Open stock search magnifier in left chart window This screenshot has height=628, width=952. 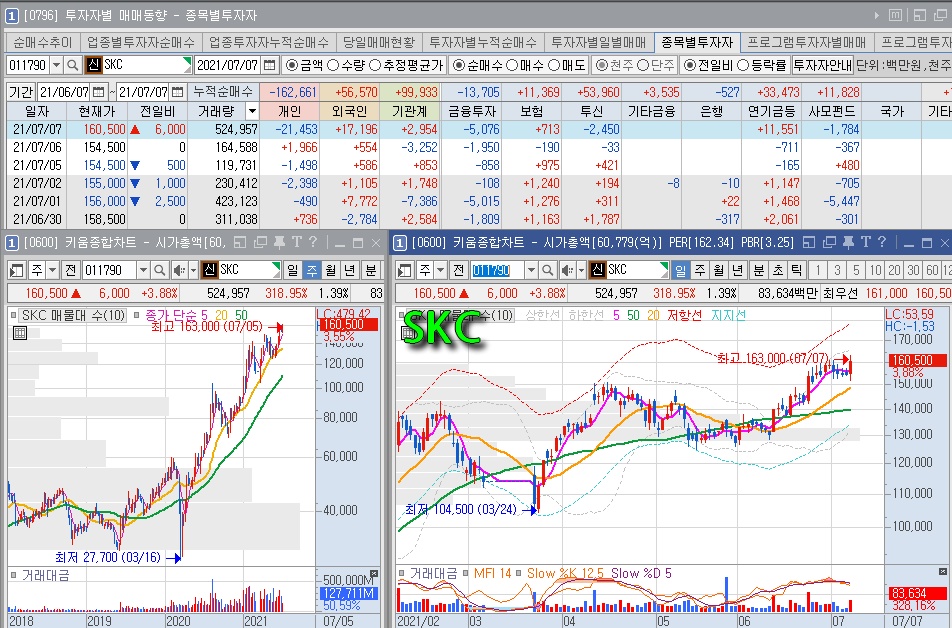(159, 270)
